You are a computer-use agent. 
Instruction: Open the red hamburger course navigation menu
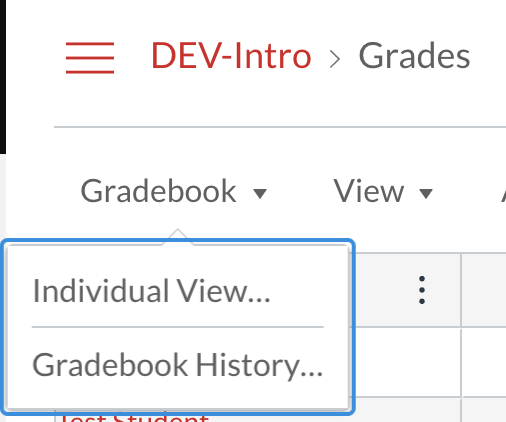tap(90, 58)
